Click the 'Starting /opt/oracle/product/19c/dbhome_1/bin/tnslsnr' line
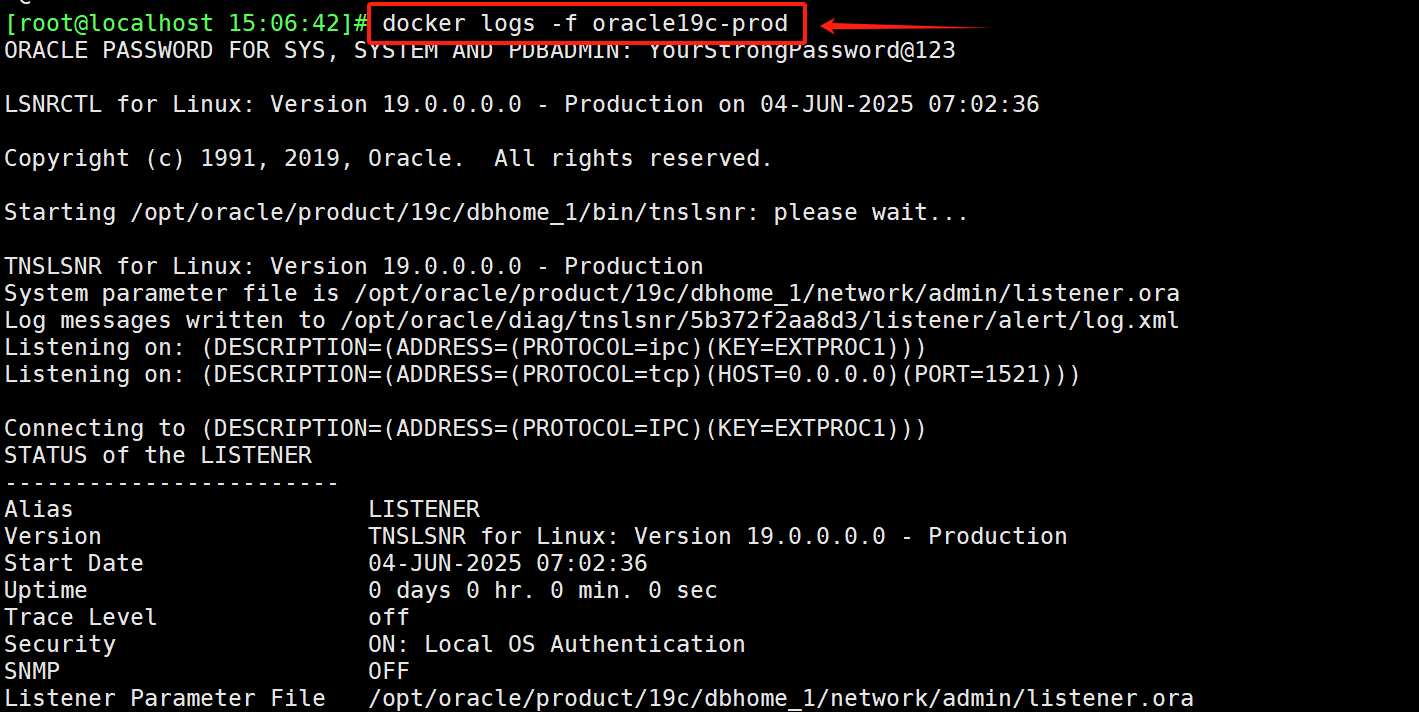 [x=486, y=212]
